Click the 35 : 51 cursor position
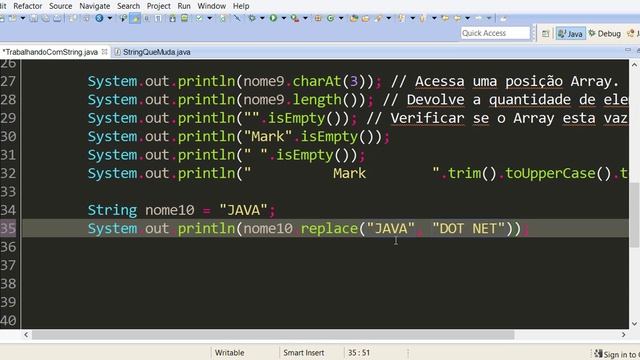Screen dimensions: 640x360 (358, 353)
